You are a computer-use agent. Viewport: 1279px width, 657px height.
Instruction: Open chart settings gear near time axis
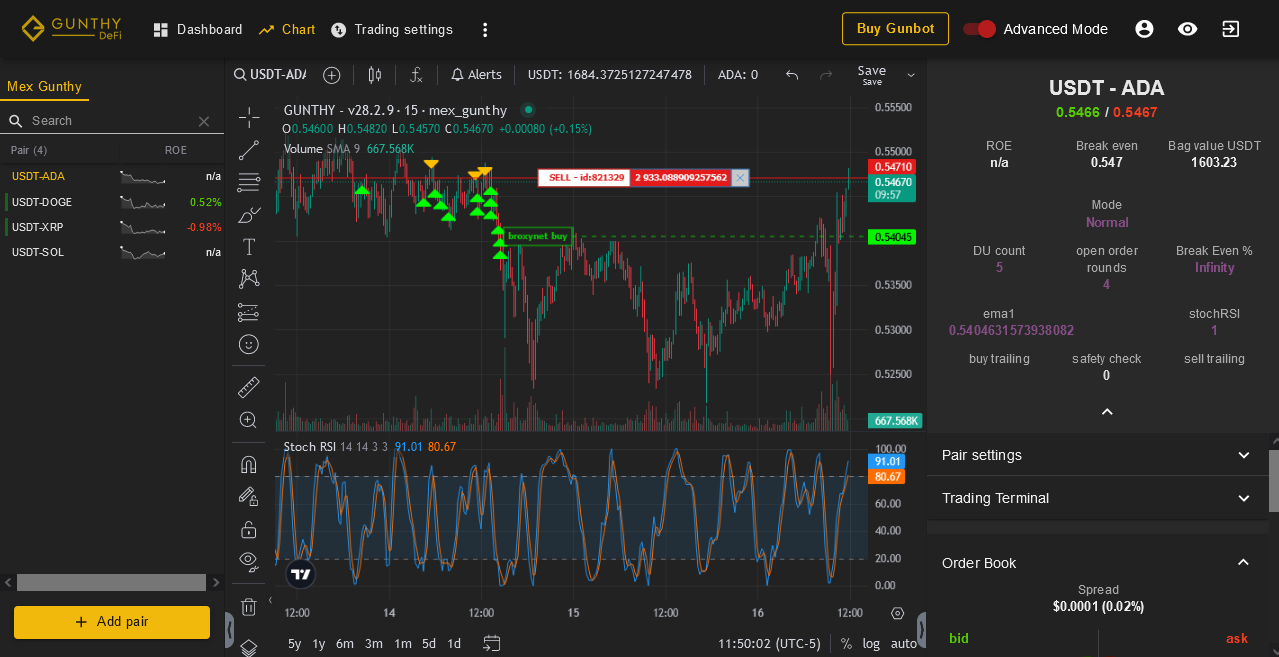[897, 613]
